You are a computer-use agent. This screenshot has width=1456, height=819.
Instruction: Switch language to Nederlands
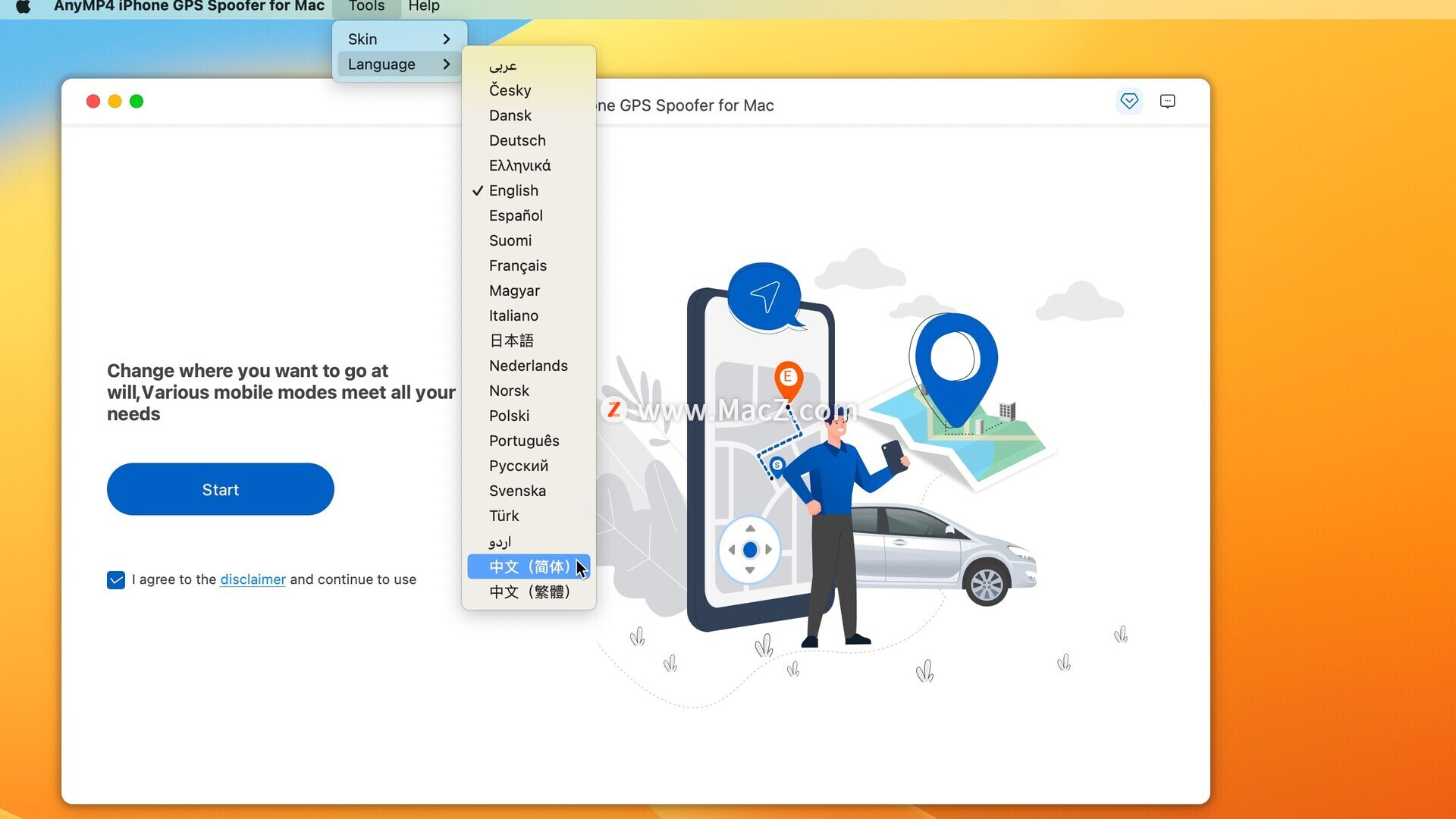click(x=529, y=366)
